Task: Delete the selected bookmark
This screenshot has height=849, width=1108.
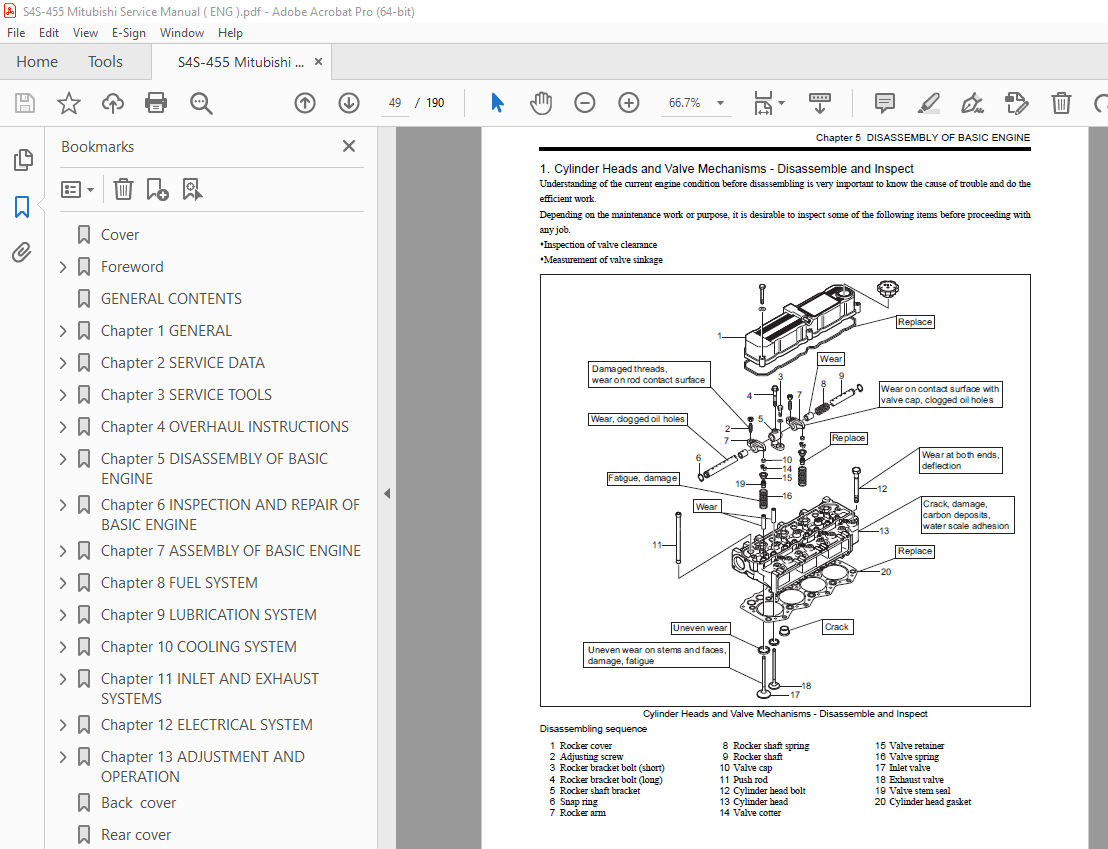Action: tap(122, 188)
